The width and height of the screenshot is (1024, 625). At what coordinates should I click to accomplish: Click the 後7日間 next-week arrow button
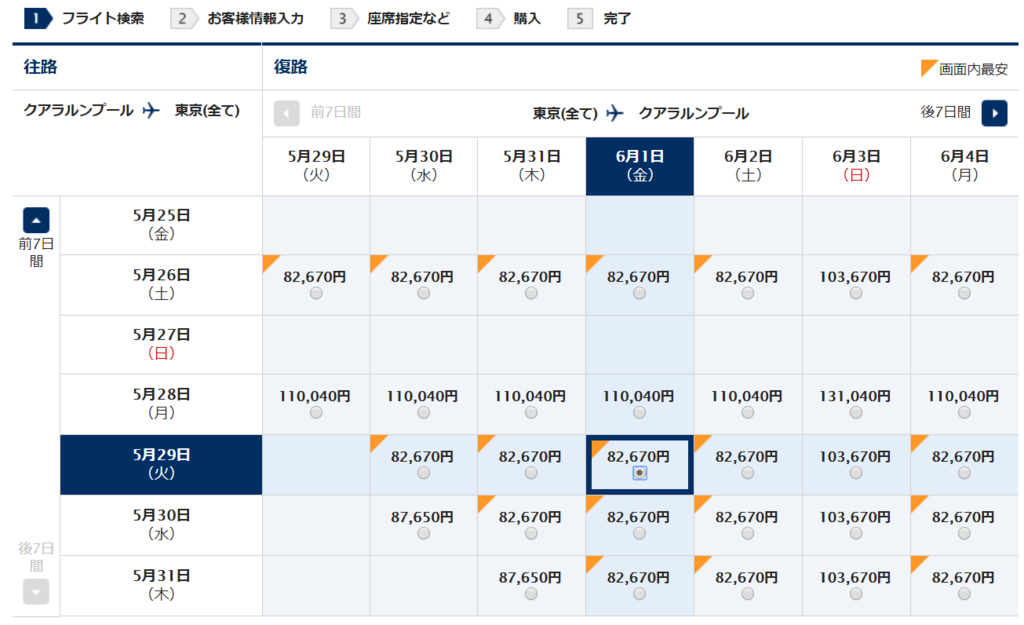point(993,113)
